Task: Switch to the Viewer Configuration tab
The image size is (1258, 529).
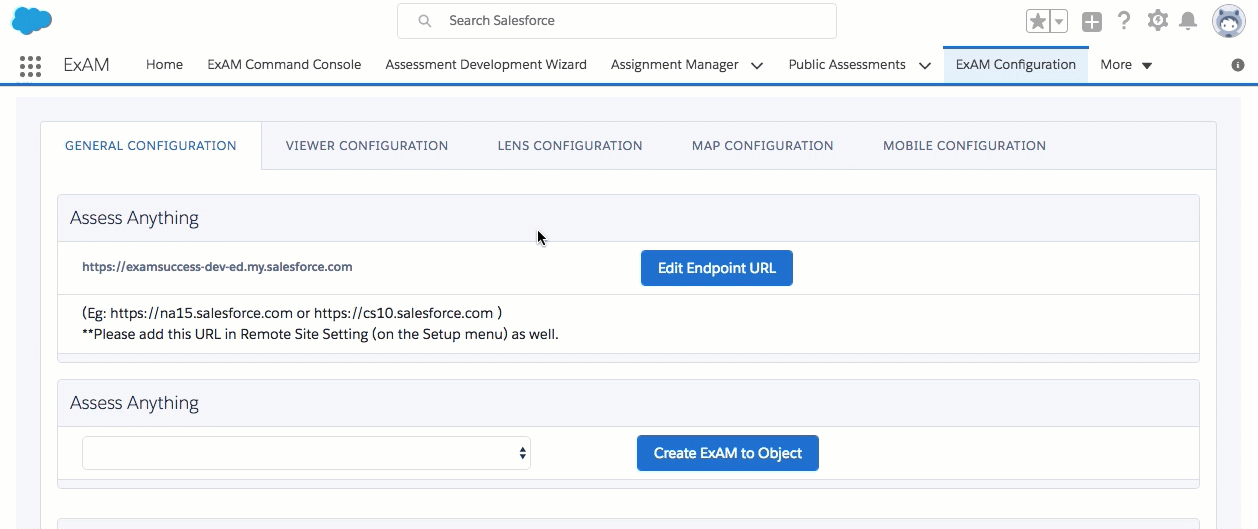Action: click(x=367, y=146)
